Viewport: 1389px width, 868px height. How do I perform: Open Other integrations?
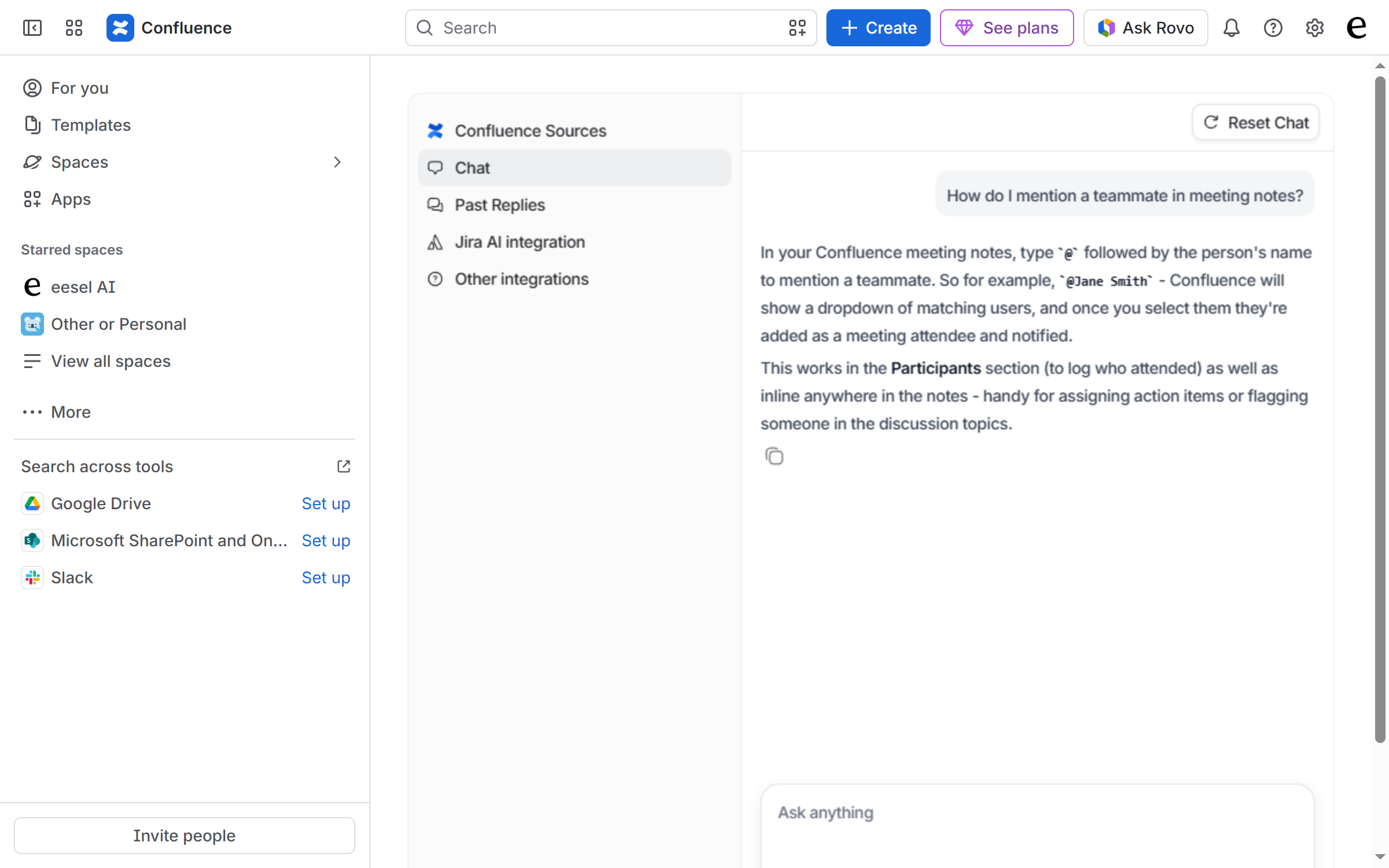pyautogui.click(x=574, y=279)
